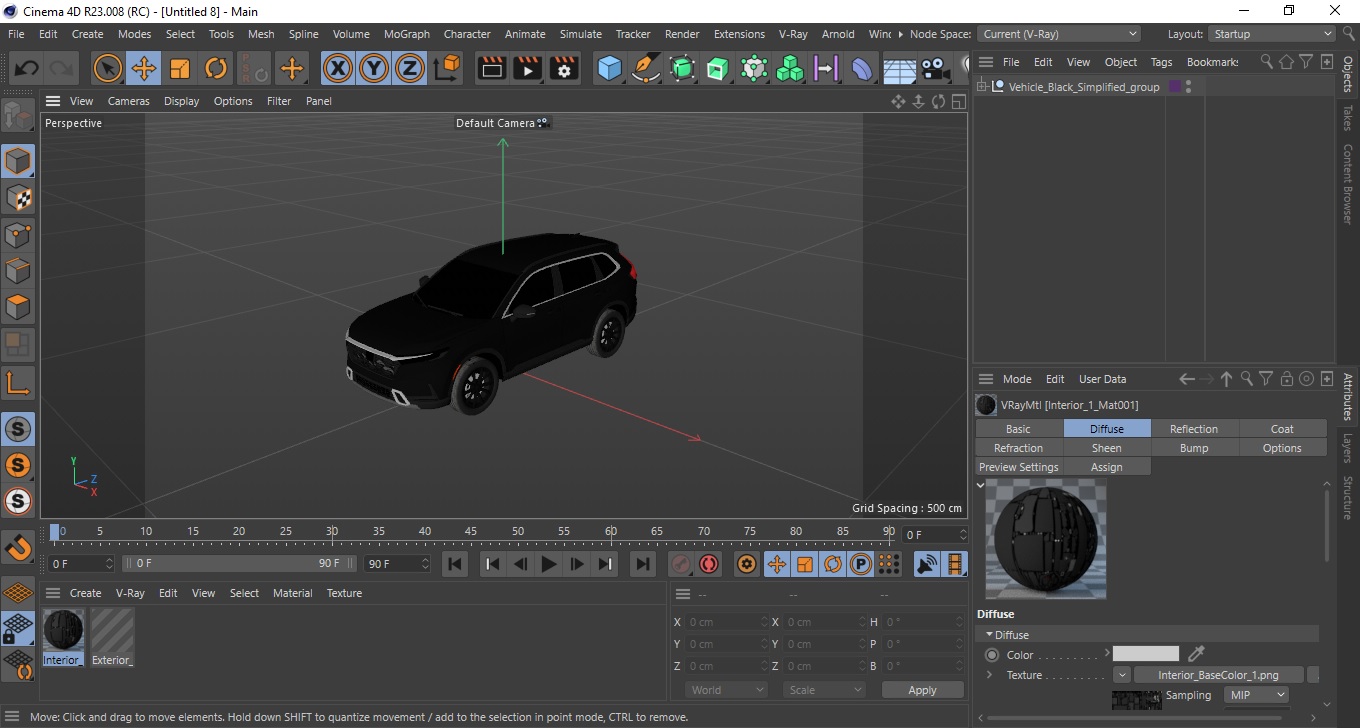Screen dimensions: 1360x728
Task: Toggle Position keyframe recording icon
Action: coord(776,564)
